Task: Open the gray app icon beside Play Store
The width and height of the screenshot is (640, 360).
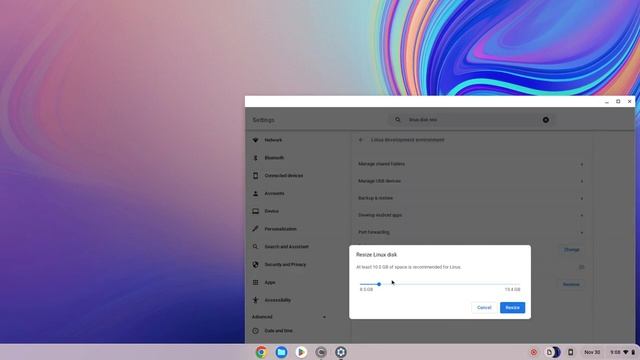Action: click(x=321, y=352)
